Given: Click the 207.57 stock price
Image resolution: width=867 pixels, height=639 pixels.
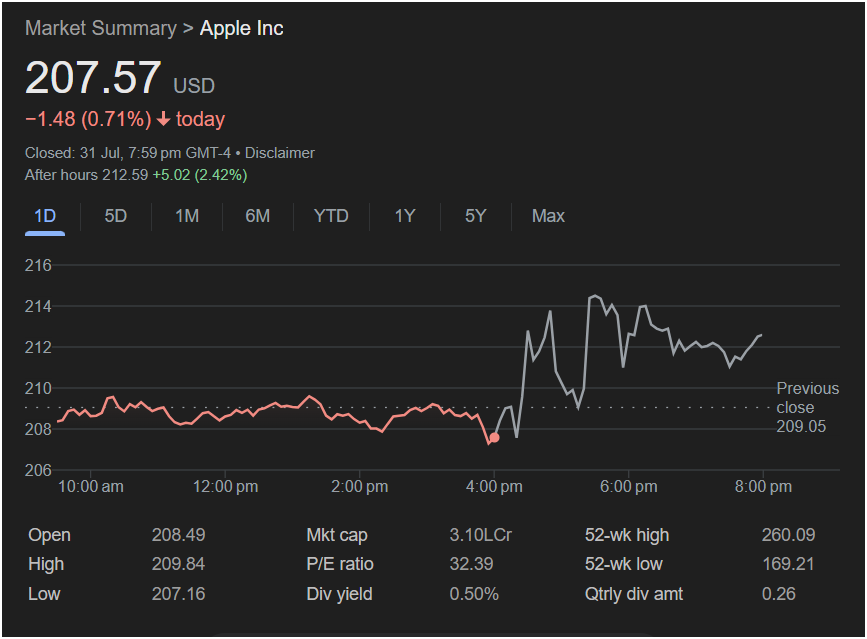Looking at the screenshot, I should point(93,77).
